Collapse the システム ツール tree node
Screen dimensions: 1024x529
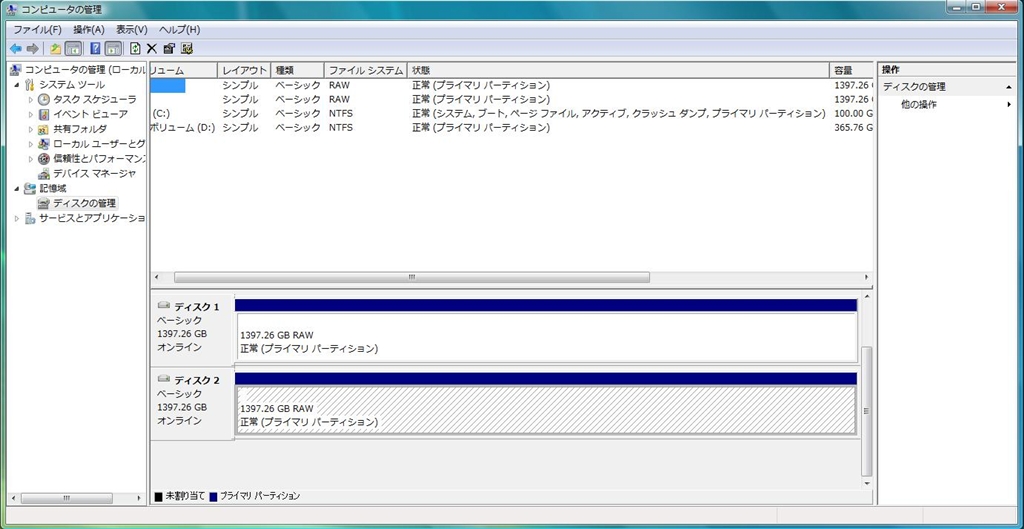pos(17,85)
